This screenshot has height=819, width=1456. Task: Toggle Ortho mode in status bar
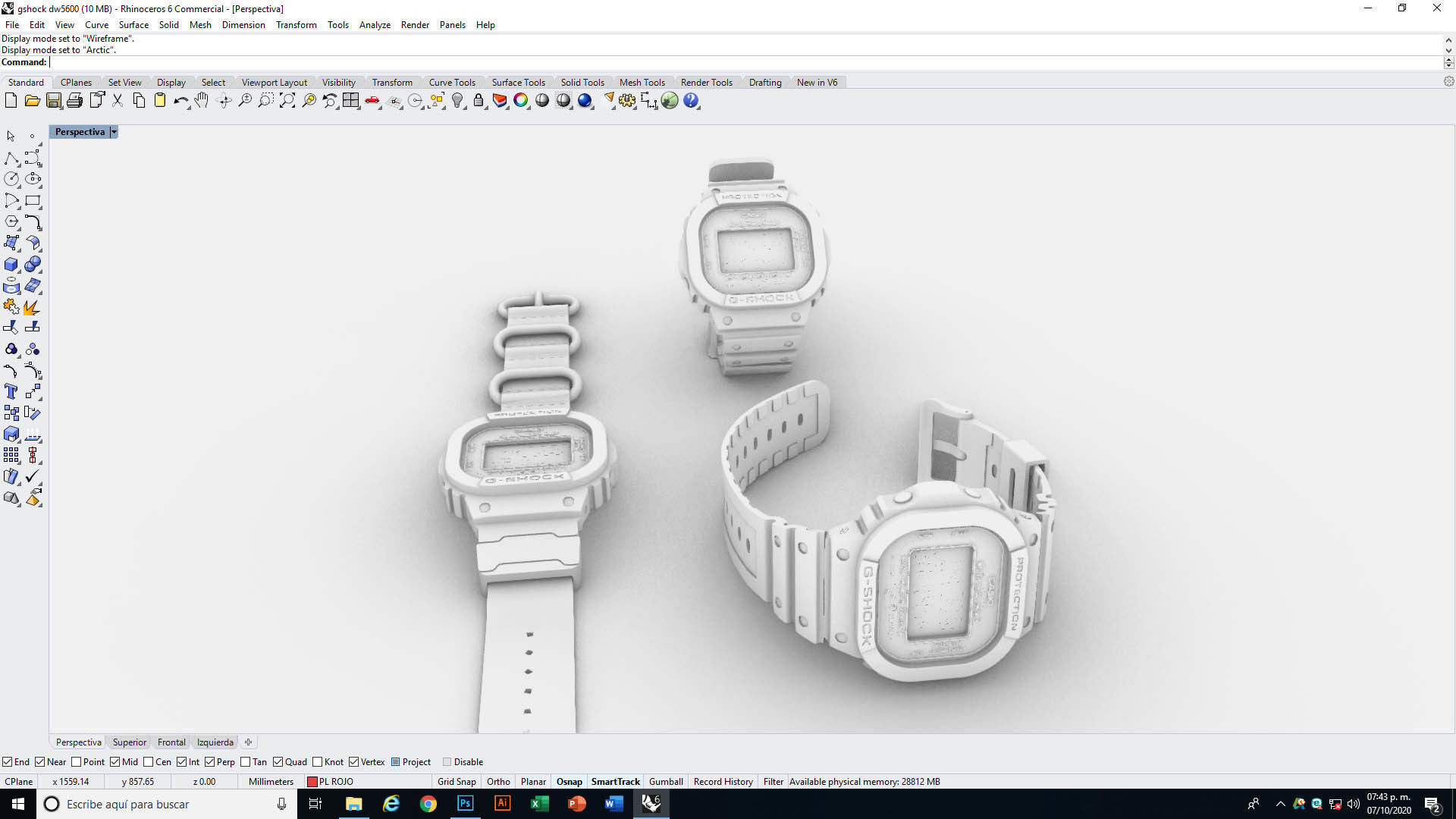[x=498, y=782]
